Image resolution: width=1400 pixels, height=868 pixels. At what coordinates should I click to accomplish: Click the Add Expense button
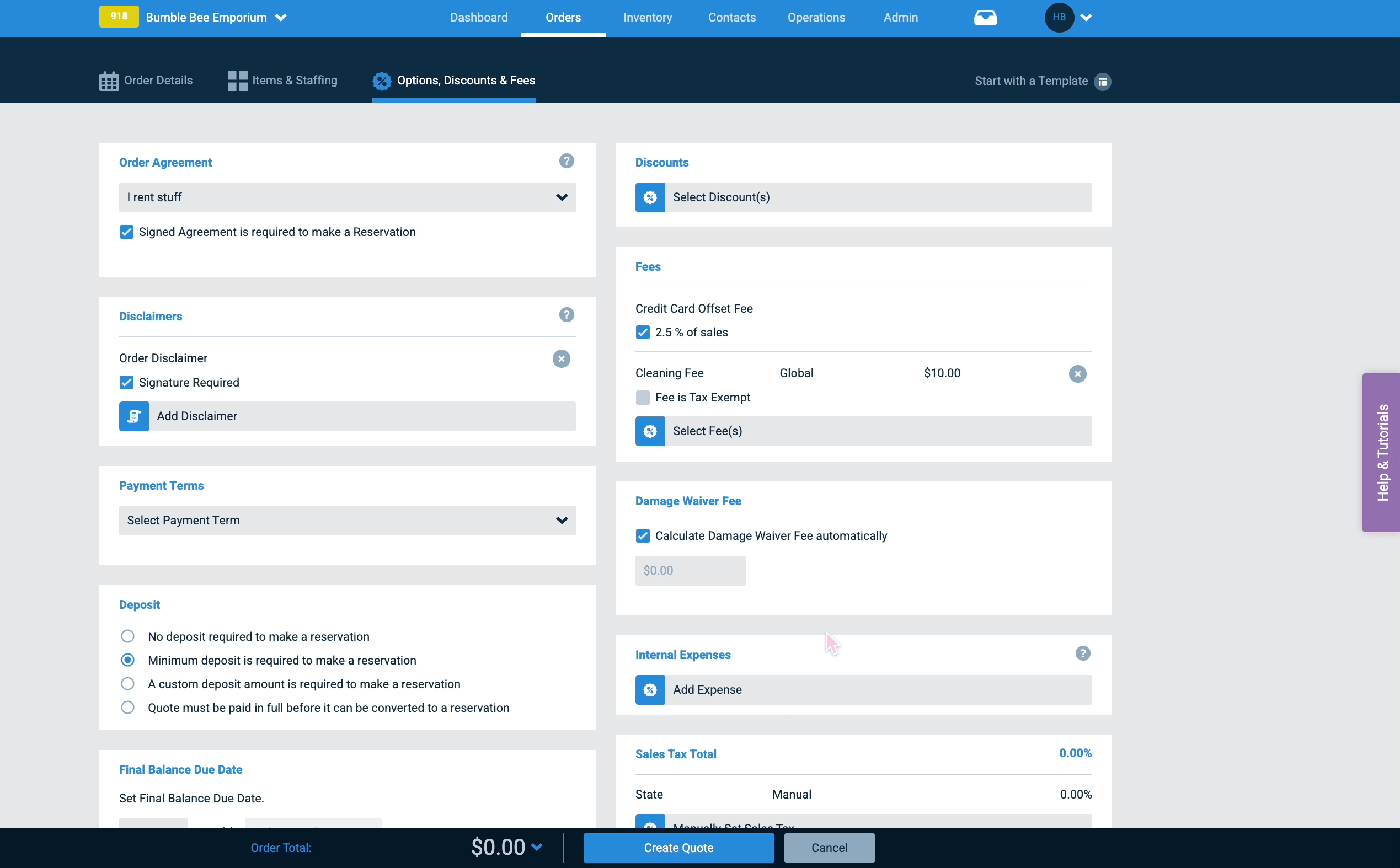click(x=864, y=690)
